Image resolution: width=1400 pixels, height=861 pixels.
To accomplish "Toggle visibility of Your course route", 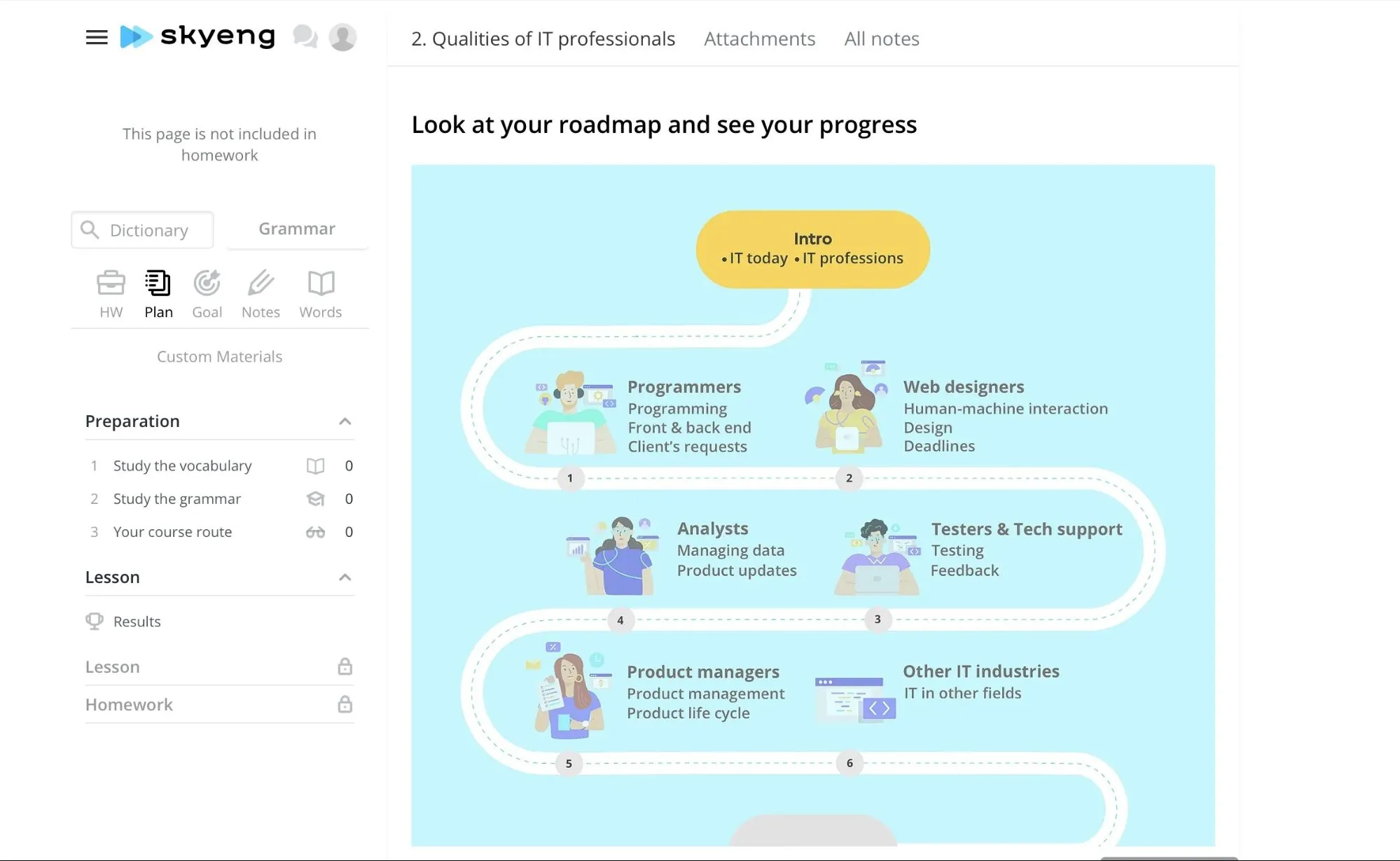I will click(x=317, y=531).
